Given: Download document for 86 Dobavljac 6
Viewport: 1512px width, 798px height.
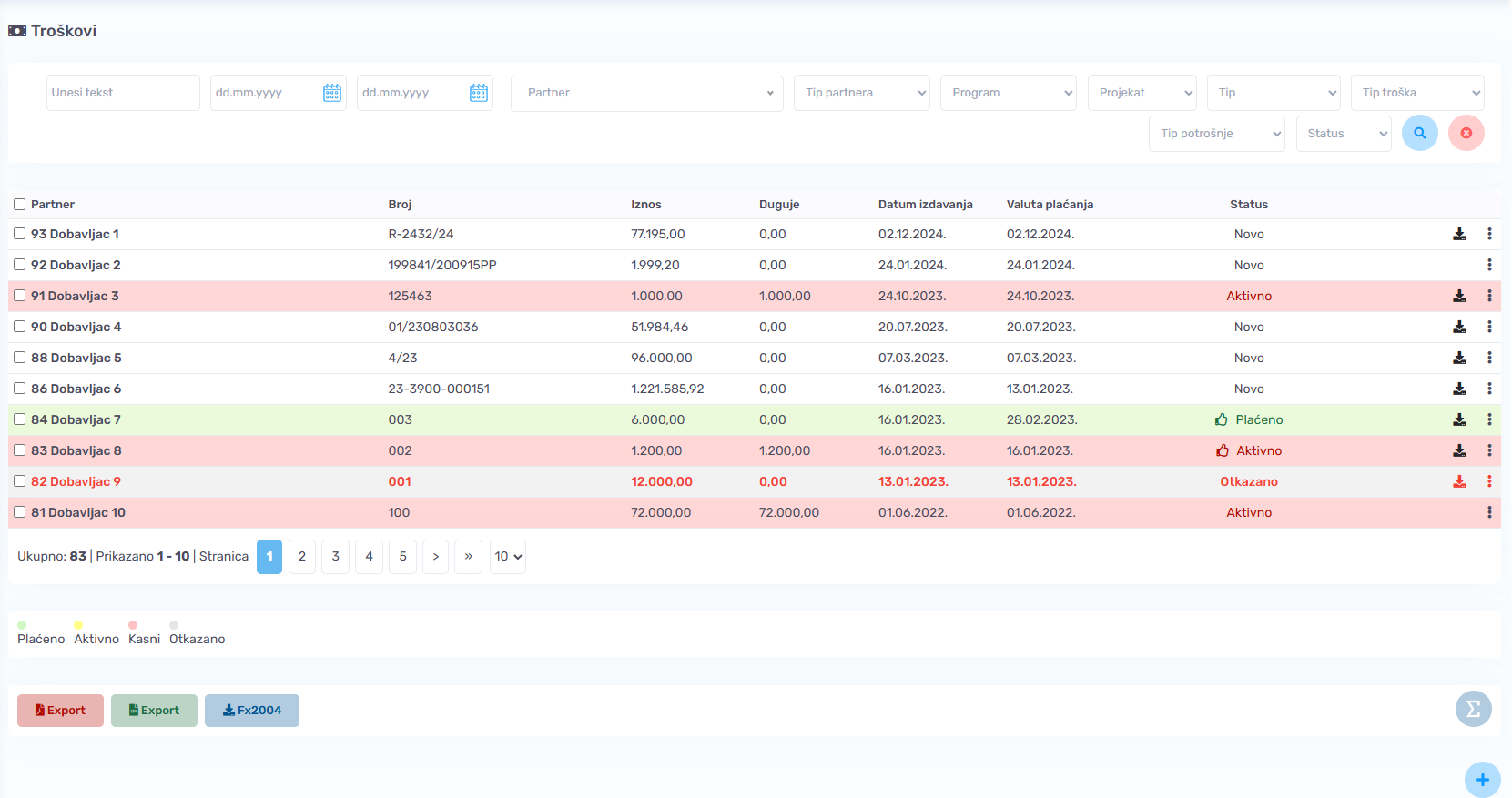Looking at the screenshot, I should click(1459, 389).
